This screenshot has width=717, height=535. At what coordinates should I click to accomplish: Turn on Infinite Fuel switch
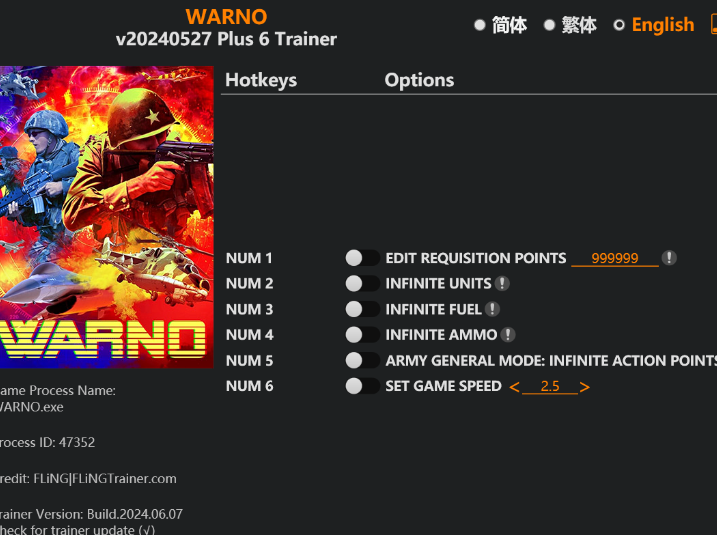[362, 309]
